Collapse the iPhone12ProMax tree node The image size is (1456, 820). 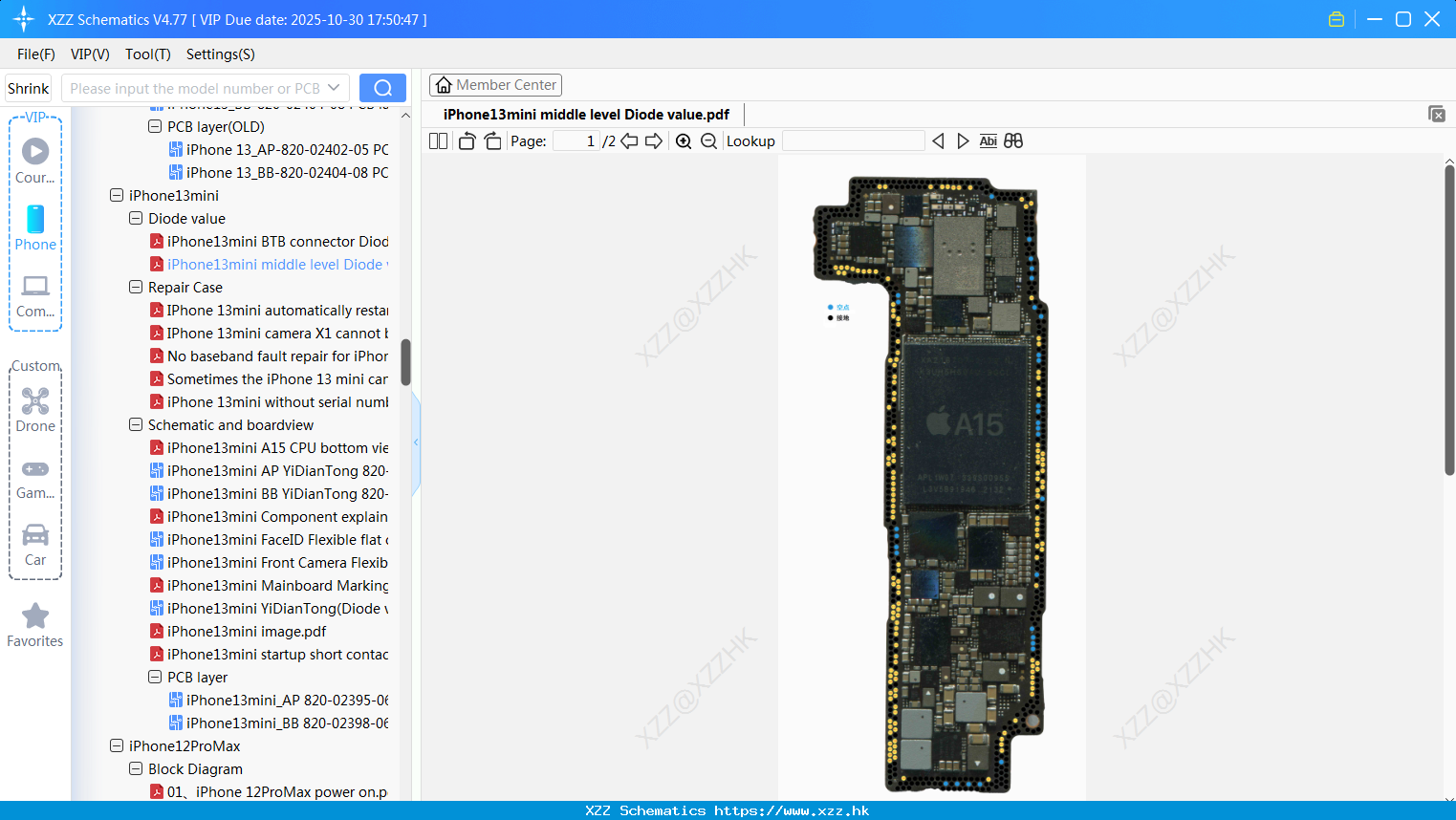coord(117,745)
